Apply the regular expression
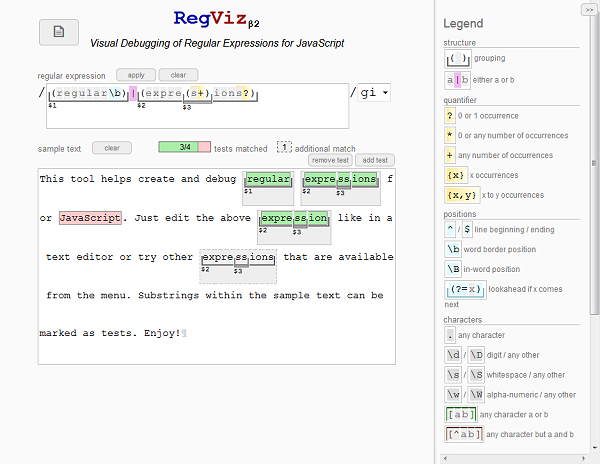This screenshot has width=600, height=464. tap(136, 75)
